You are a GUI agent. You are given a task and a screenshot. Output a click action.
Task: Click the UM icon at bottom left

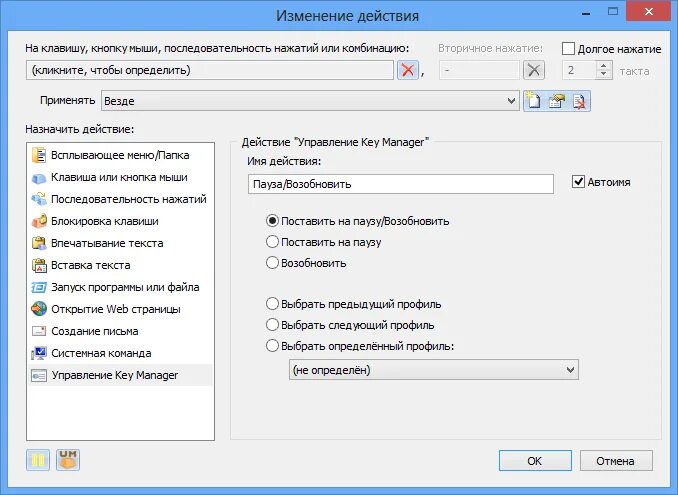click(x=68, y=460)
